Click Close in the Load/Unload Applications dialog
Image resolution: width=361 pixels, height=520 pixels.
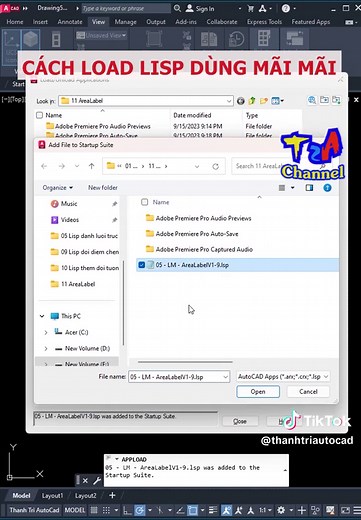pos(240,421)
